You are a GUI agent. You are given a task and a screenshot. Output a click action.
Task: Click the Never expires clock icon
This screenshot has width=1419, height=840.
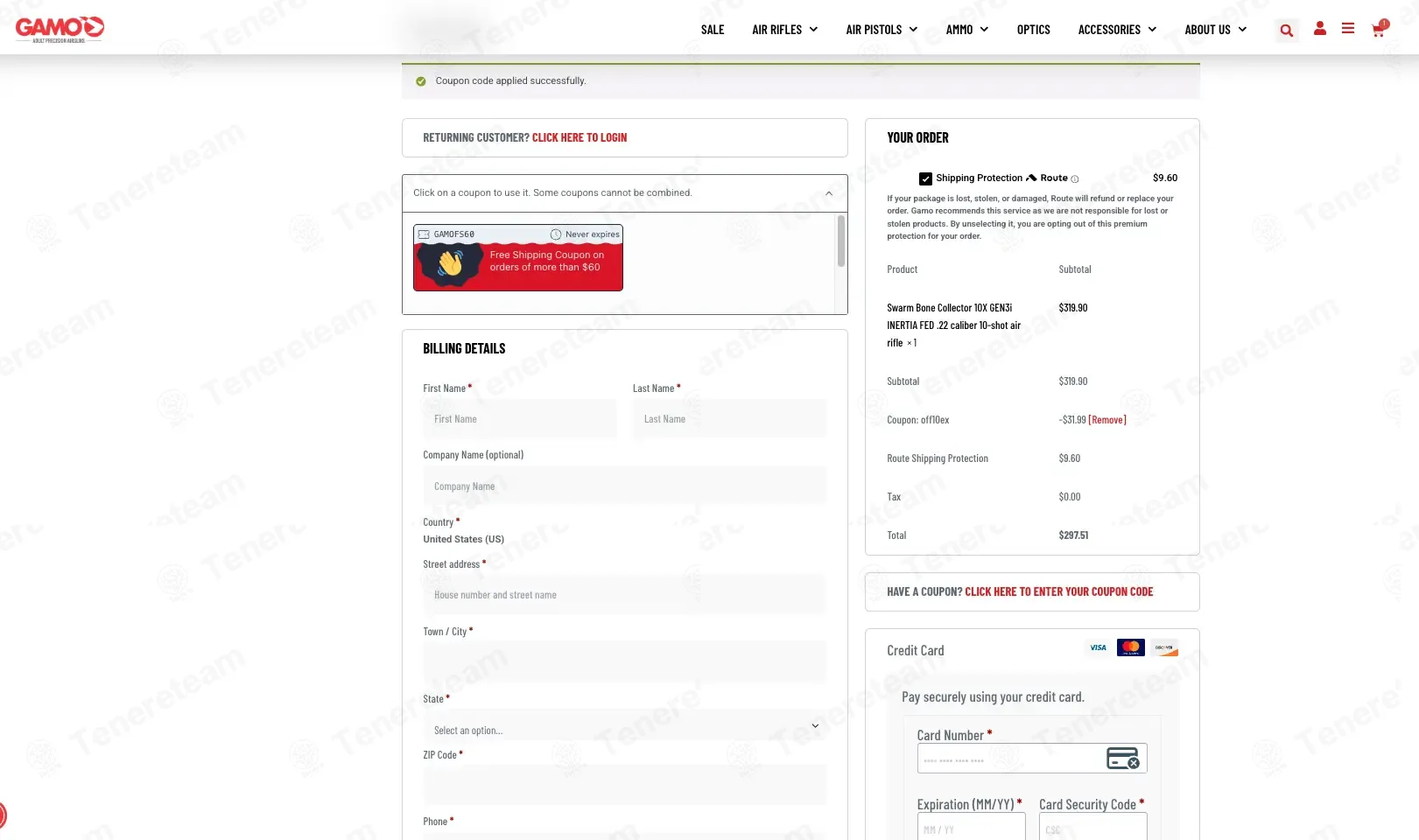tap(556, 234)
